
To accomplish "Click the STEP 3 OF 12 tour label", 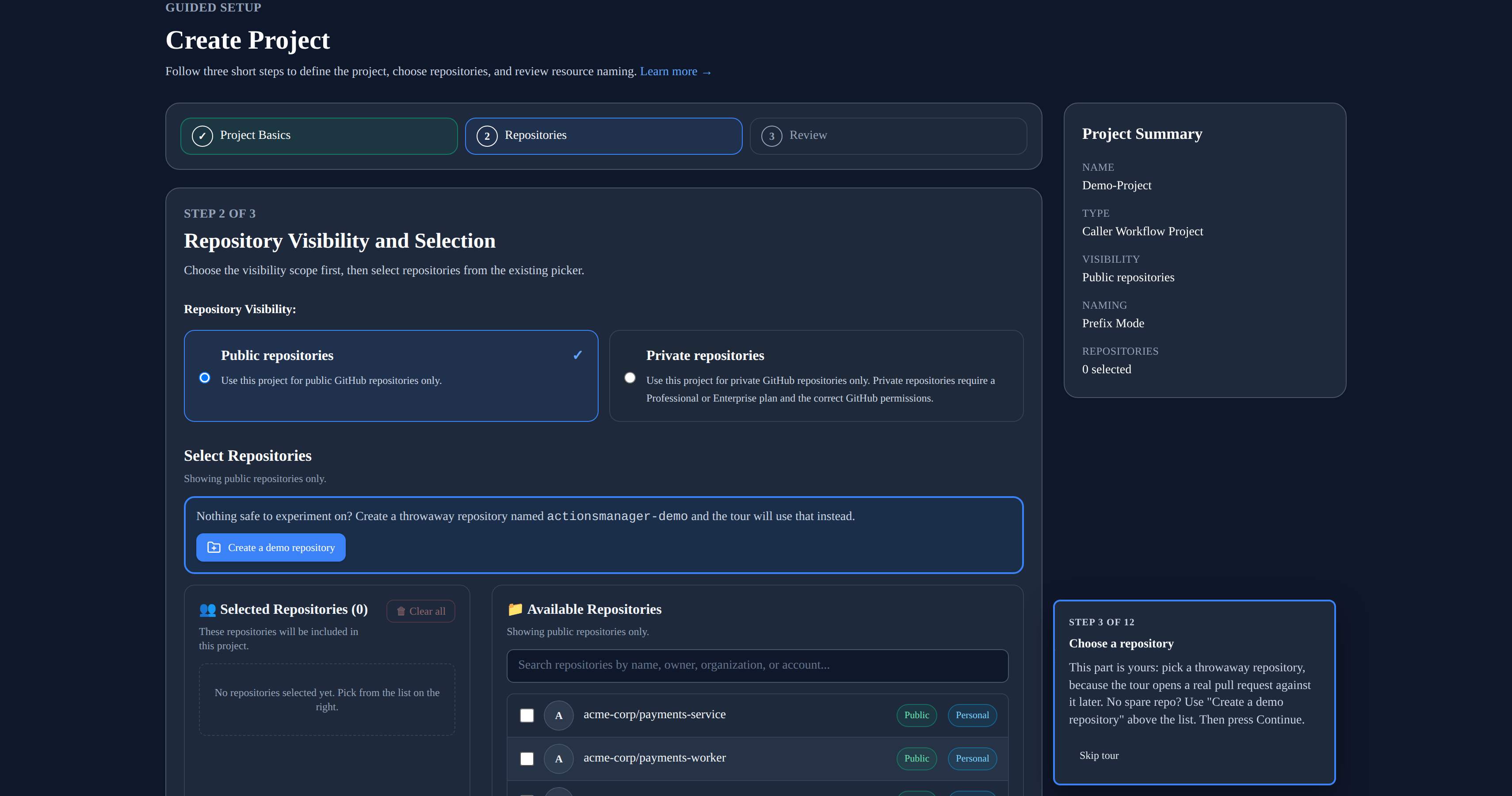I will click(1101, 622).
